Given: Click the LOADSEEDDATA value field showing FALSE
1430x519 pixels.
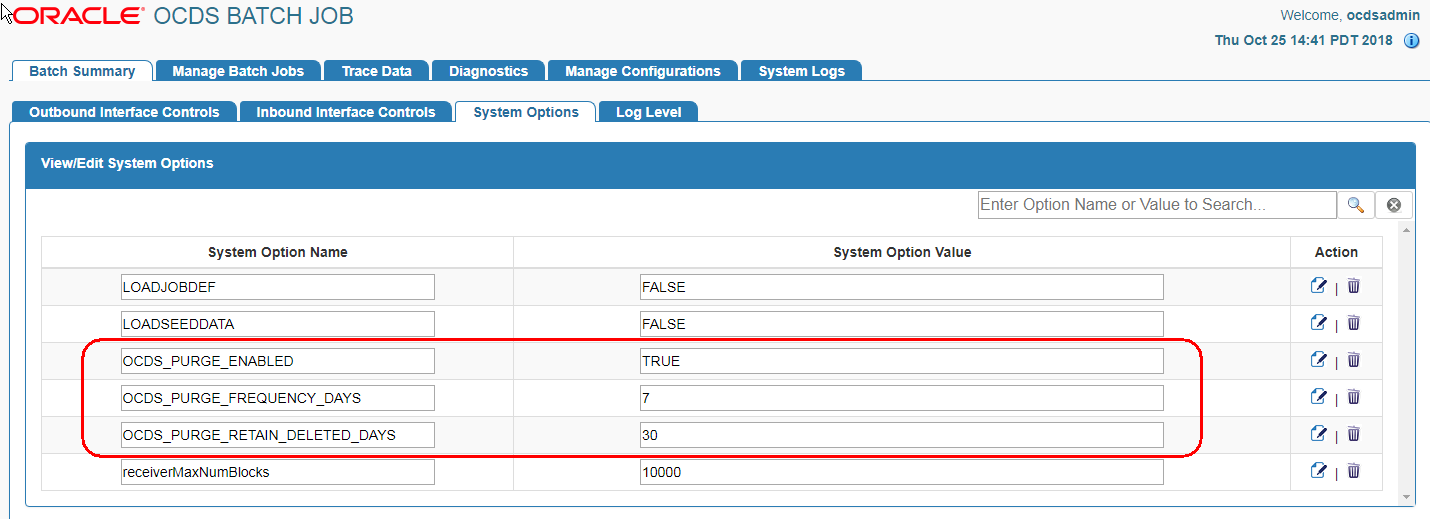Looking at the screenshot, I should pyautogui.click(x=902, y=324).
